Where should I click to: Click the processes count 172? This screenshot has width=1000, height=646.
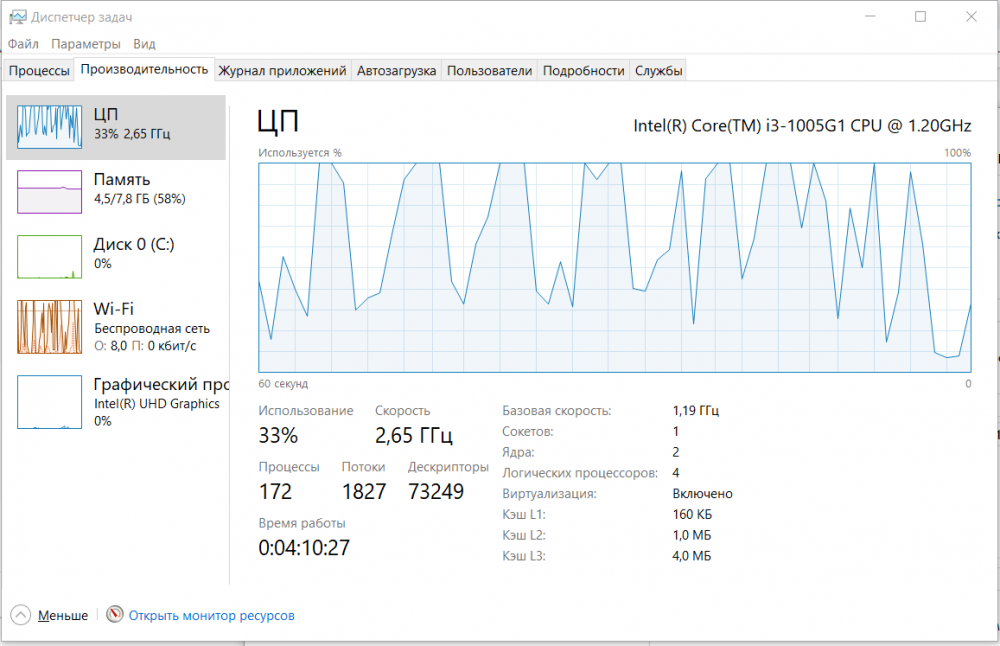276,492
